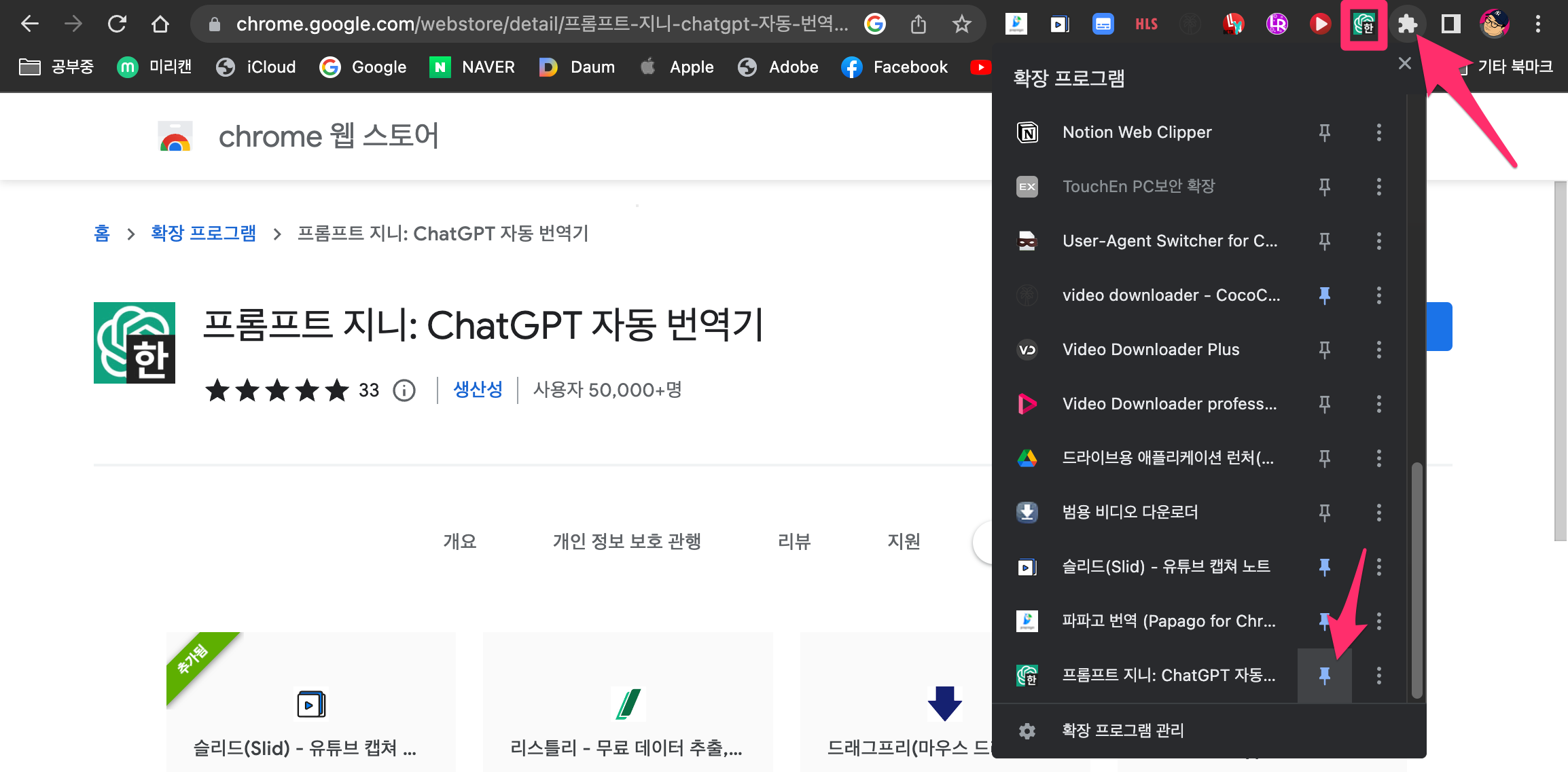1568x772 pixels.
Task: Click the 생산성 category link
Action: coord(478,390)
